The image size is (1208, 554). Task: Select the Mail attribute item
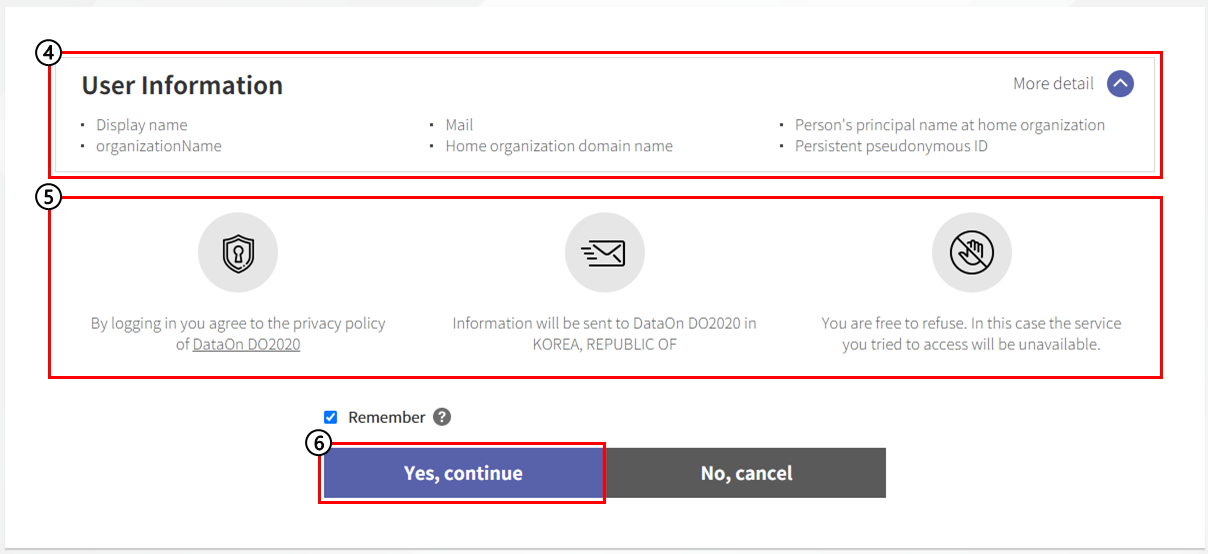click(459, 125)
